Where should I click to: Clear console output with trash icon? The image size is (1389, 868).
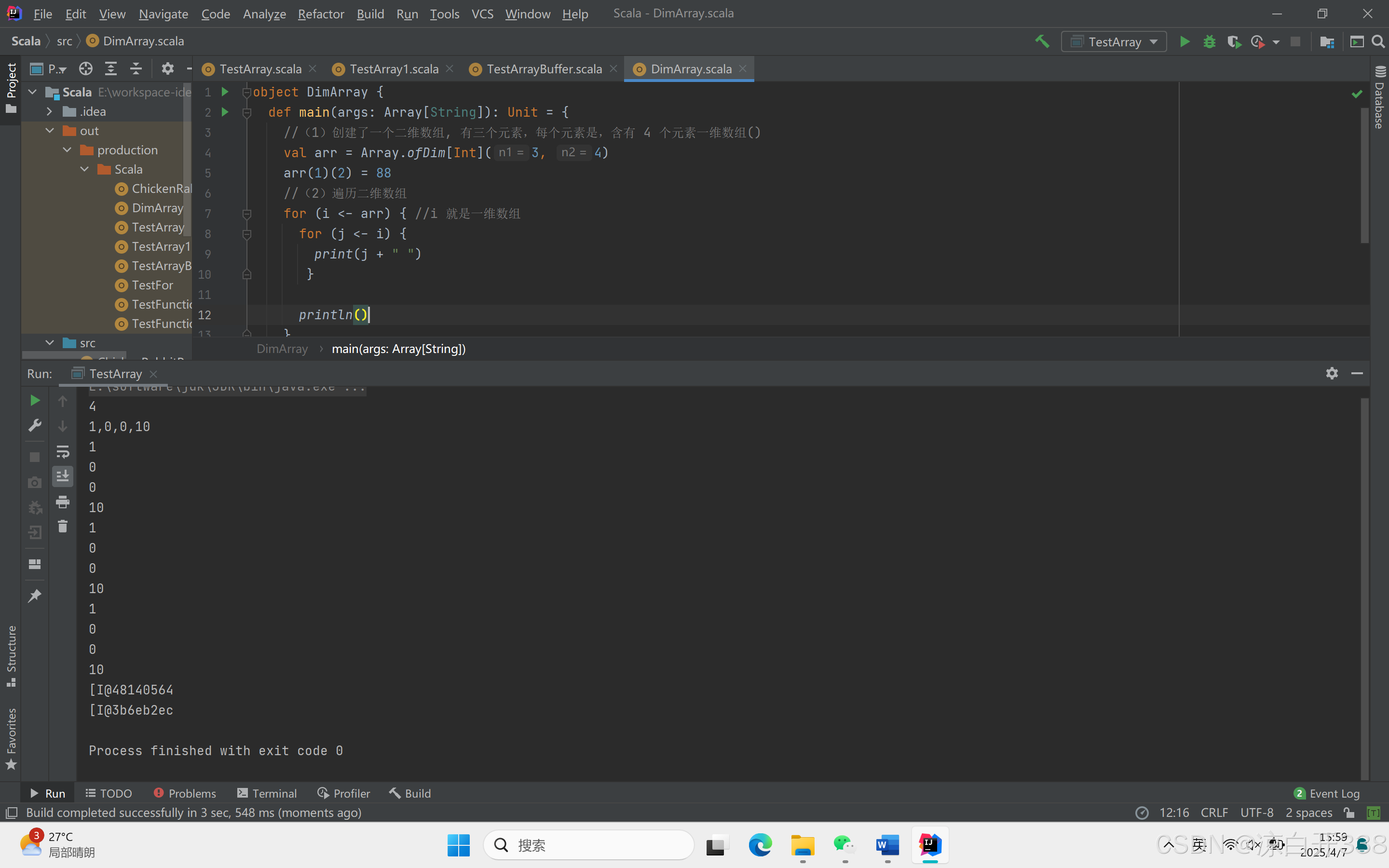click(x=63, y=526)
